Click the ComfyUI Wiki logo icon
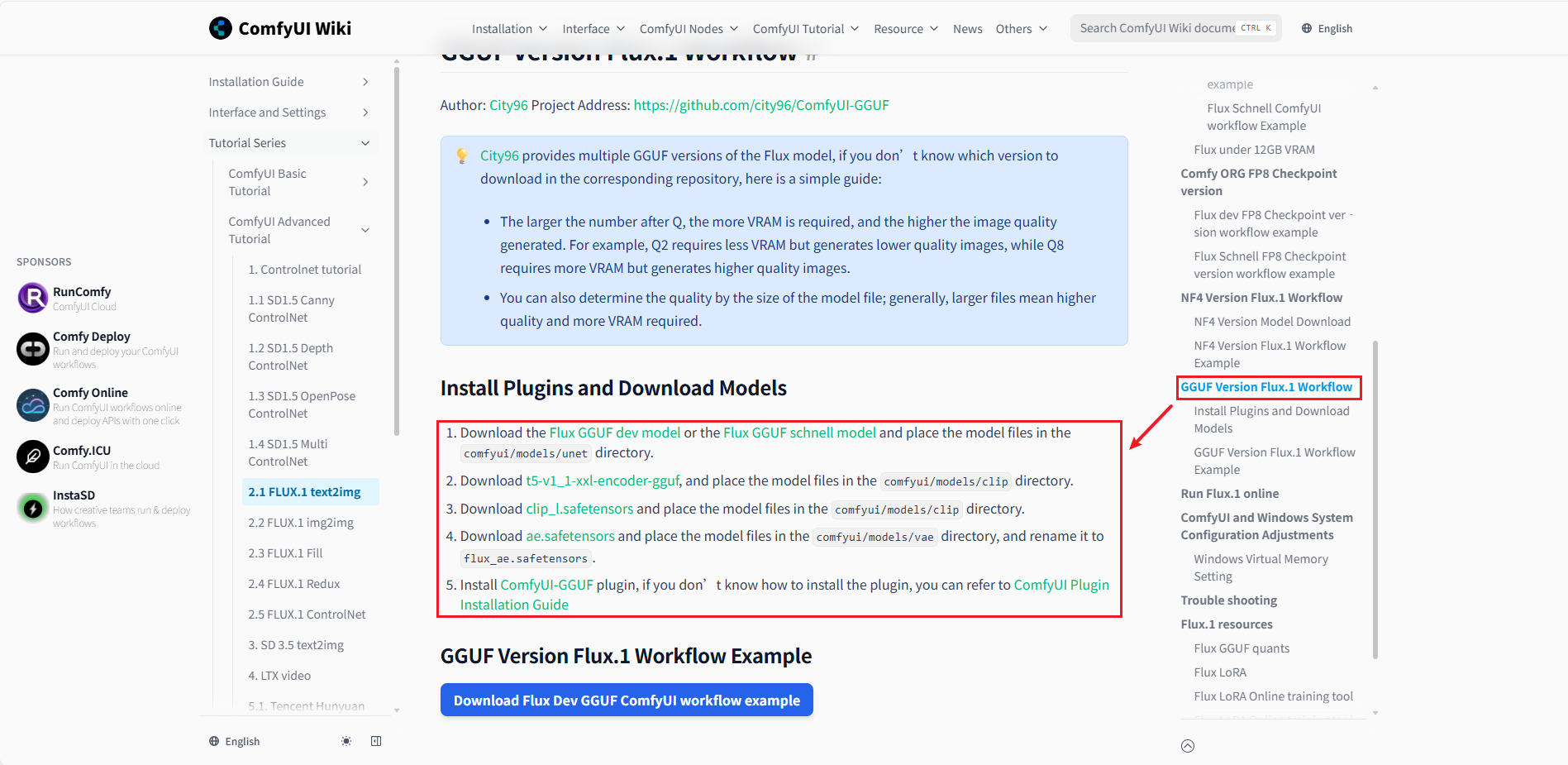 pyautogui.click(x=221, y=28)
